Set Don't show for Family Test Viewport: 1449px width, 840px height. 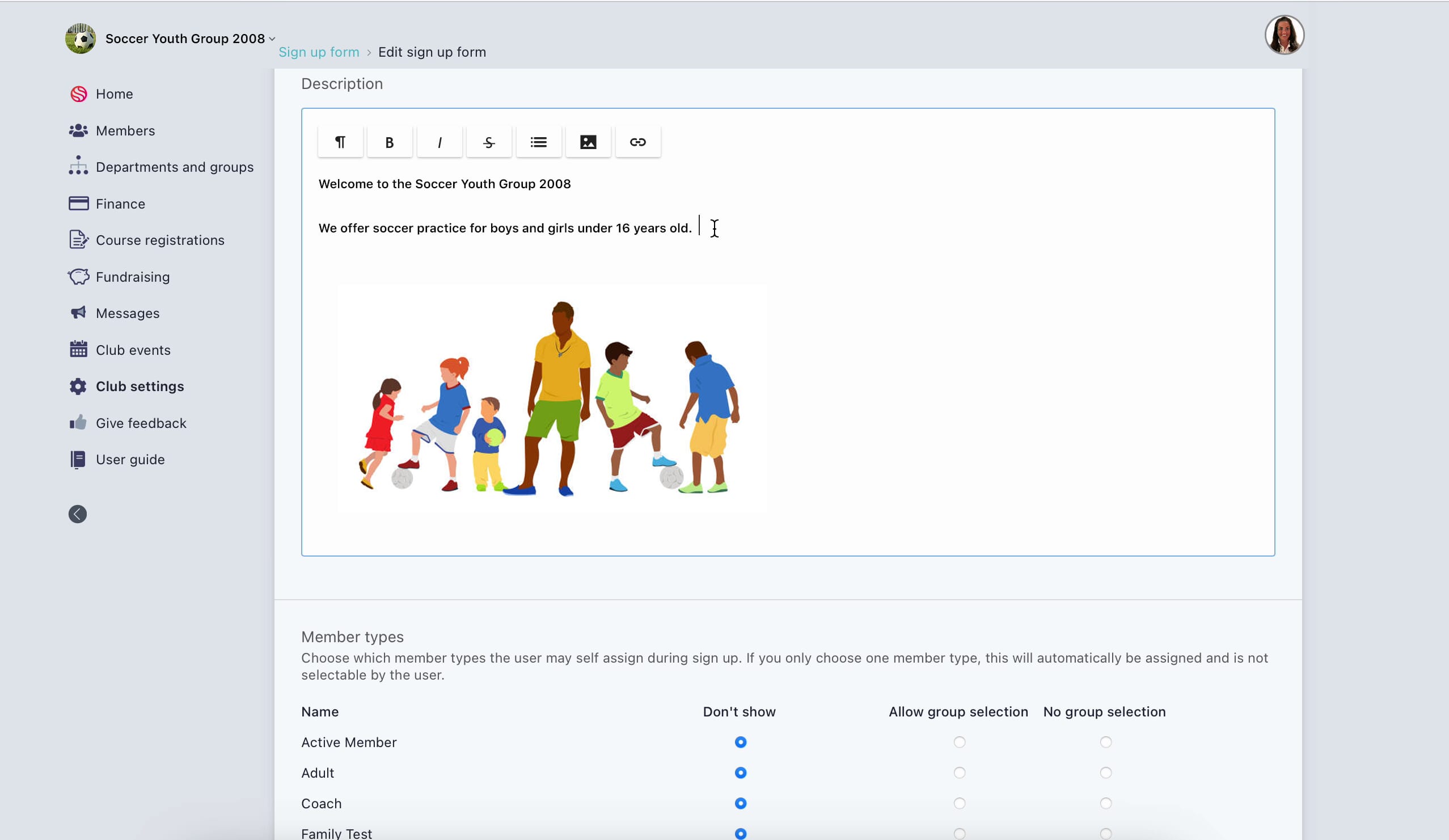coord(741,833)
